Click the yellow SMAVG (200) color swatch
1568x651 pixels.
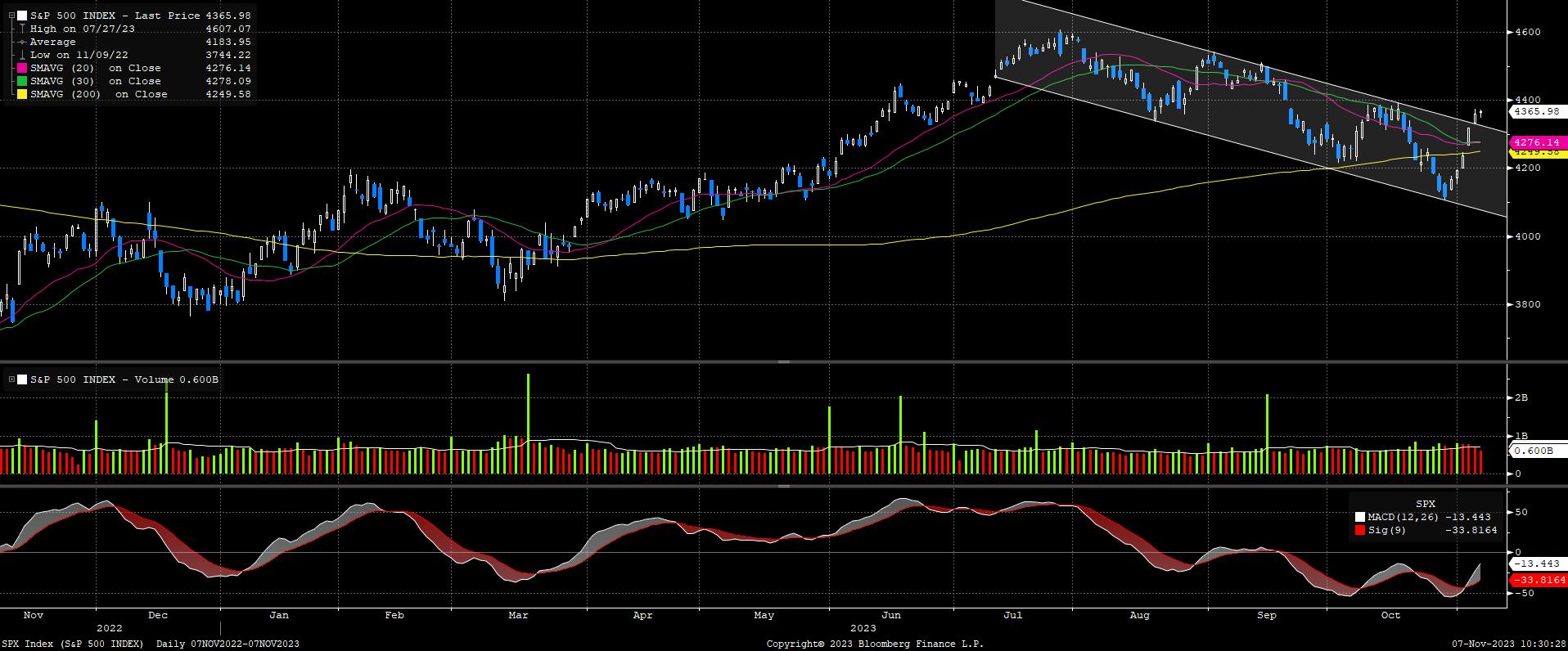[21, 94]
